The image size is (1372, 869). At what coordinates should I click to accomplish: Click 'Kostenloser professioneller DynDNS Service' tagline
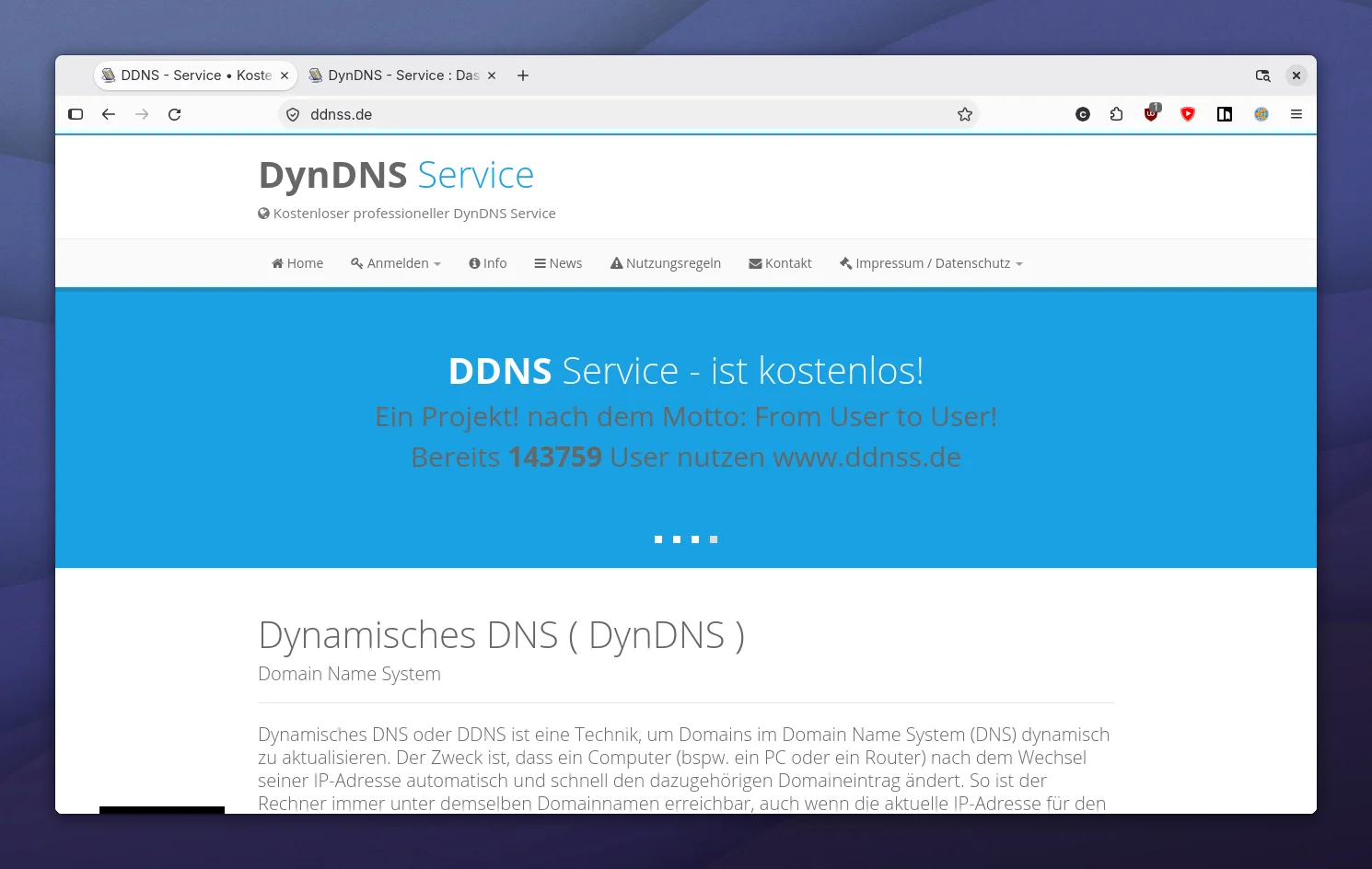407,214
